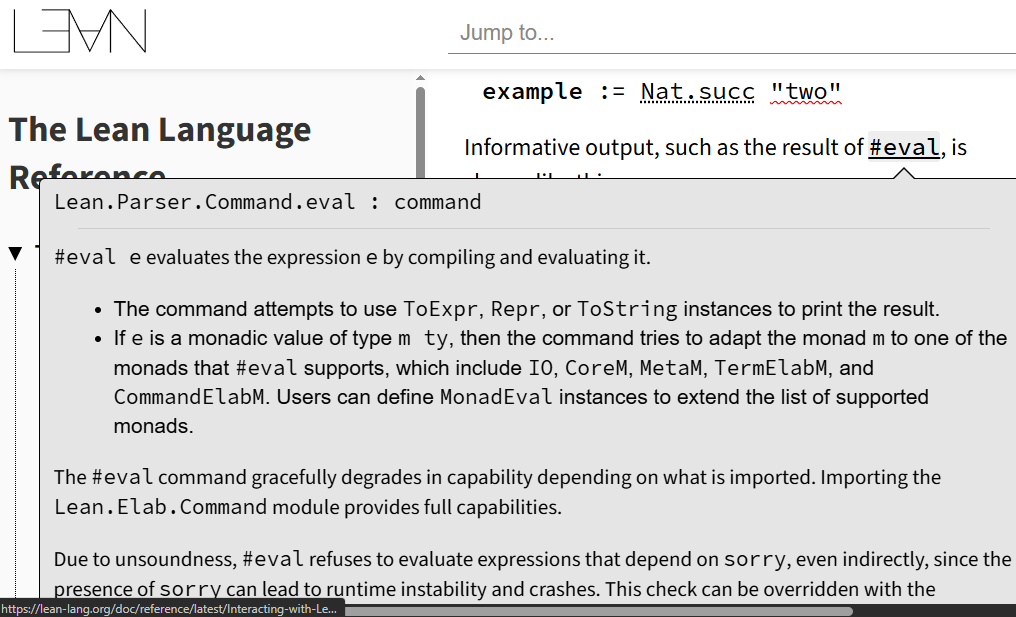
Task: Click MonadEval in the tooltip text
Action: tap(496, 397)
